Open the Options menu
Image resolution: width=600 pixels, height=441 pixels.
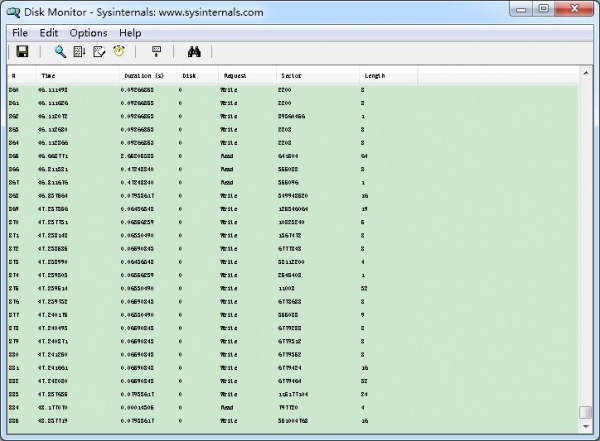click(88, 33)
